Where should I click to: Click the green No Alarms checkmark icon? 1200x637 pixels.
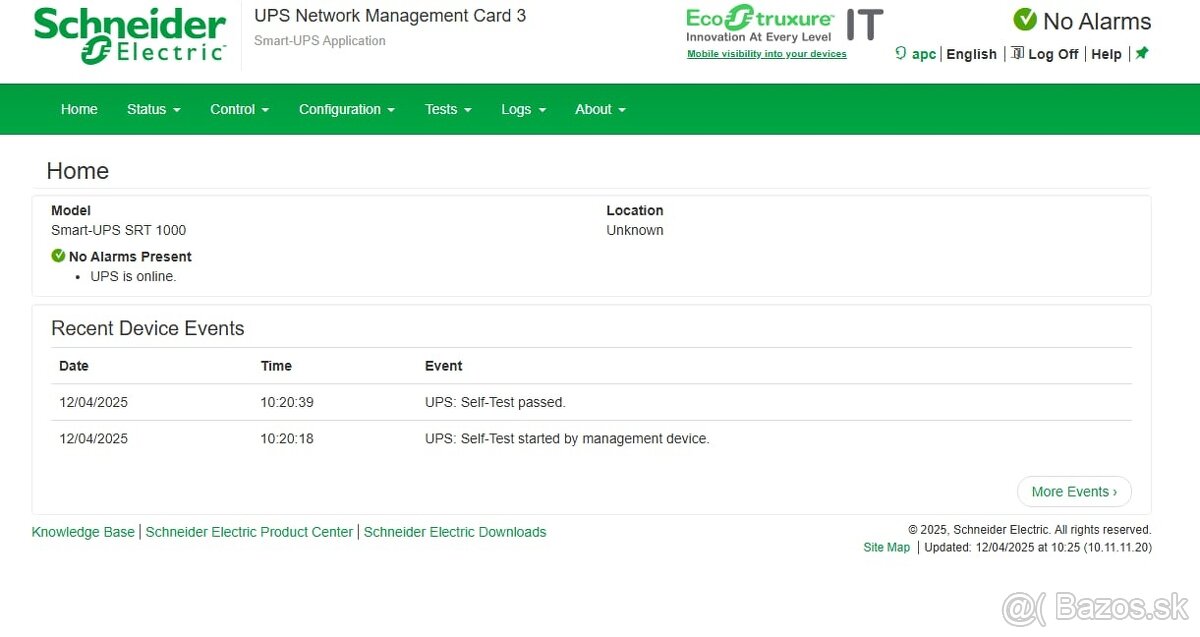[x=1024, y=20]
